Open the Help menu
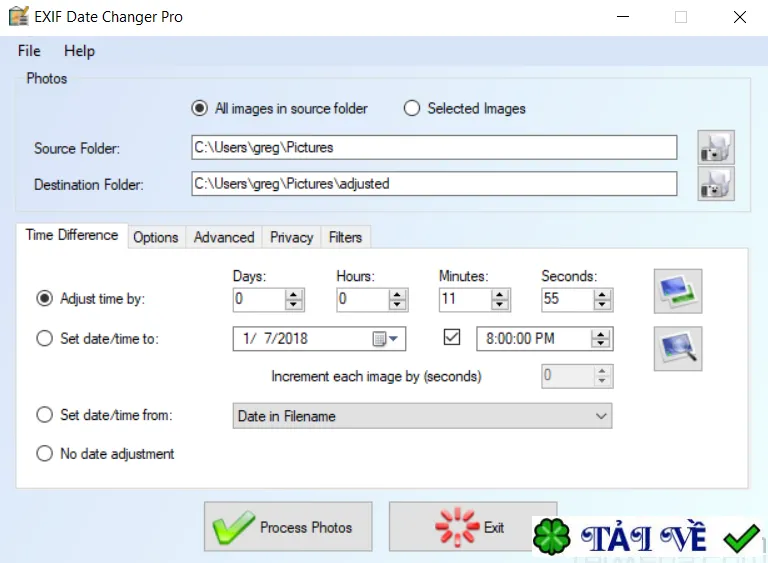Viewport: 768px width, 563px height. pyautogui.click(x=79, y=50)
